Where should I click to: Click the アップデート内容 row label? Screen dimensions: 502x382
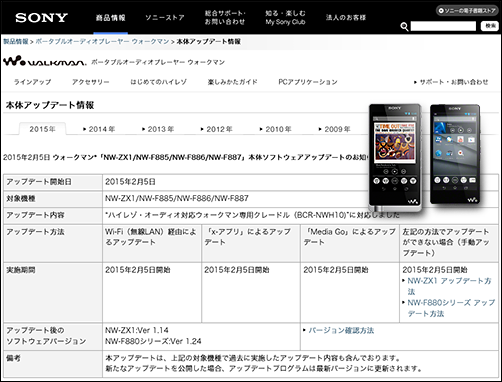(35, 215)
